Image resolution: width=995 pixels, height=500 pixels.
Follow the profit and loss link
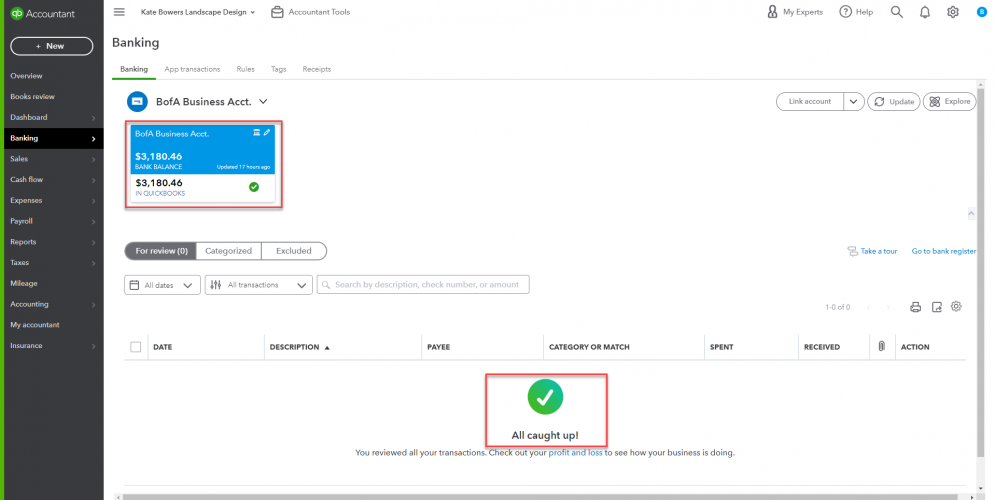[576, 453]
